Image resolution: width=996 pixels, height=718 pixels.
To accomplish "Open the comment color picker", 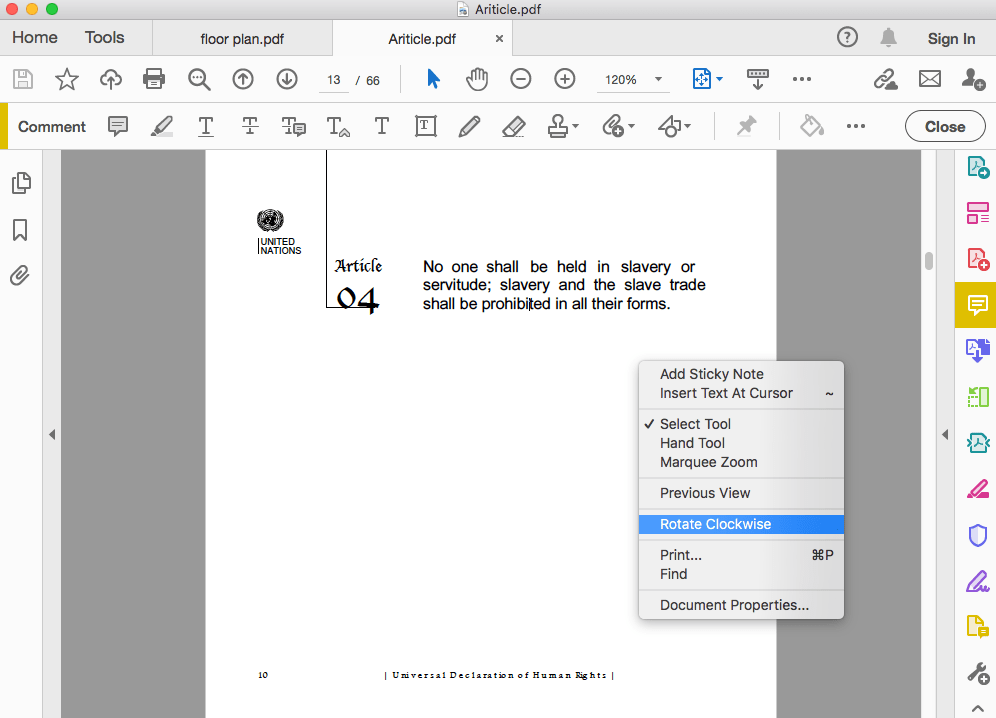I will point(811,126).
